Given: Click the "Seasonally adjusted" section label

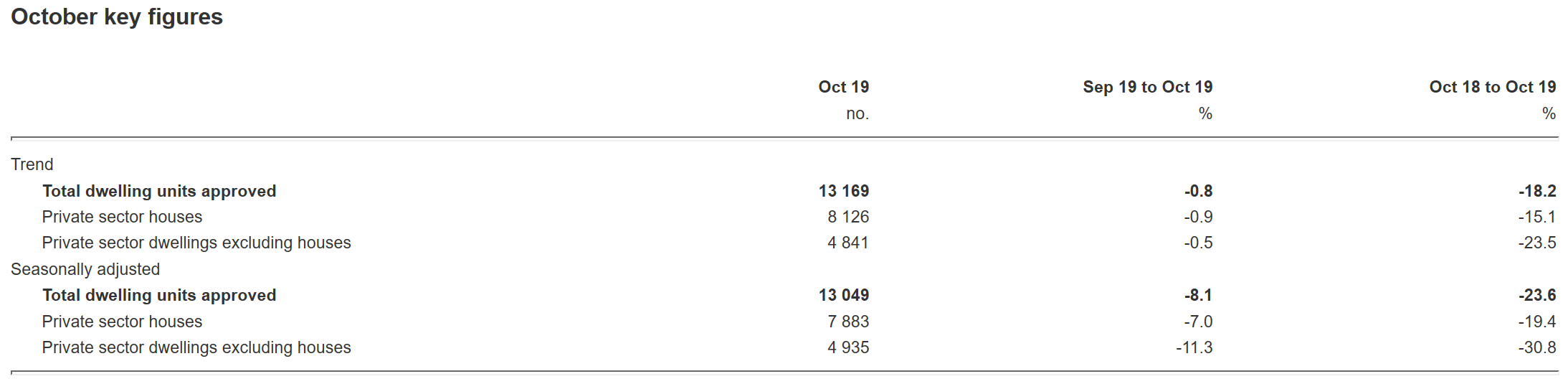Looking at the screenshot, I should [x=85, y=269].
